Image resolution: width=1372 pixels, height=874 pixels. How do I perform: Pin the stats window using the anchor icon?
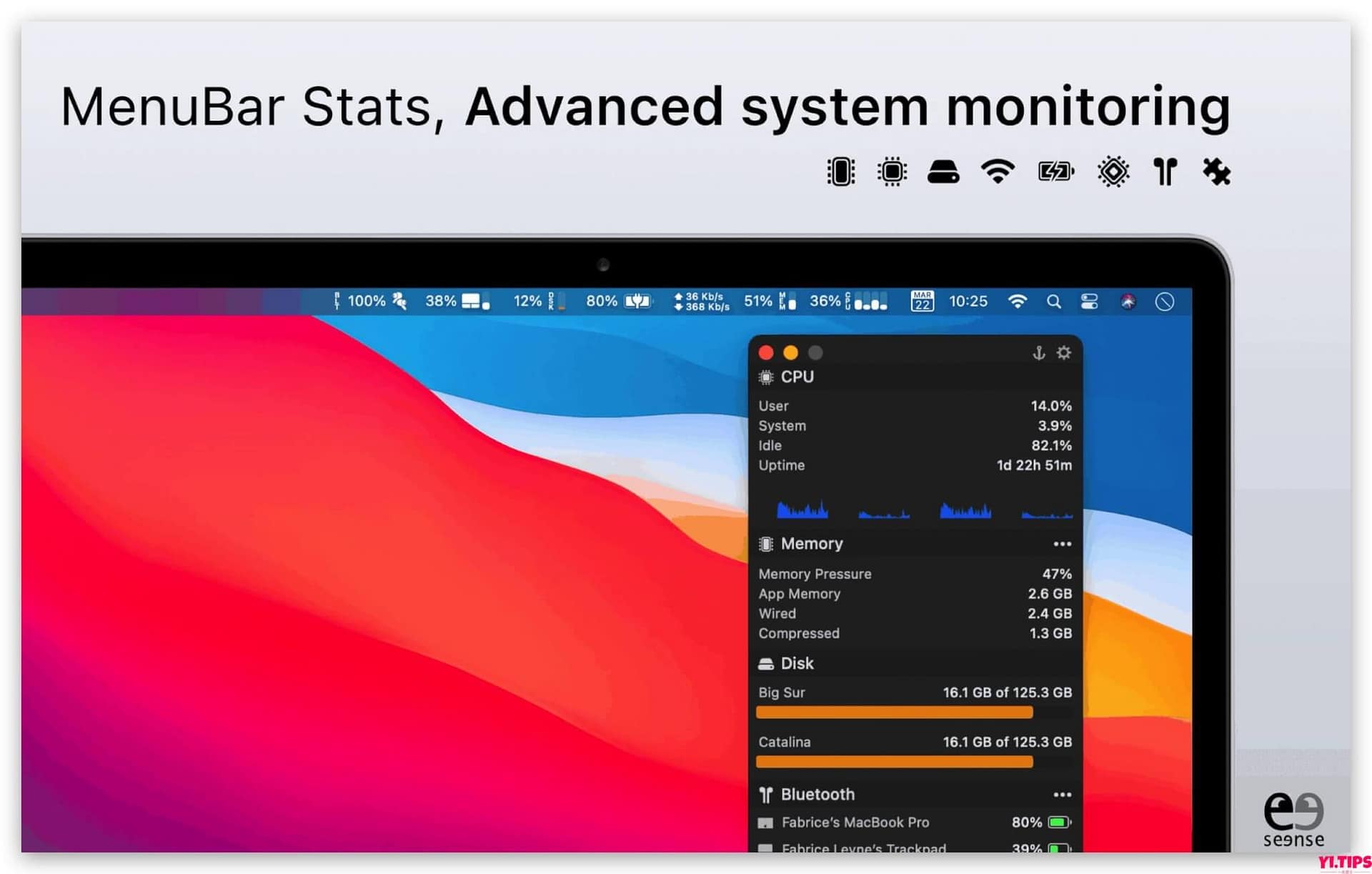1040,352
